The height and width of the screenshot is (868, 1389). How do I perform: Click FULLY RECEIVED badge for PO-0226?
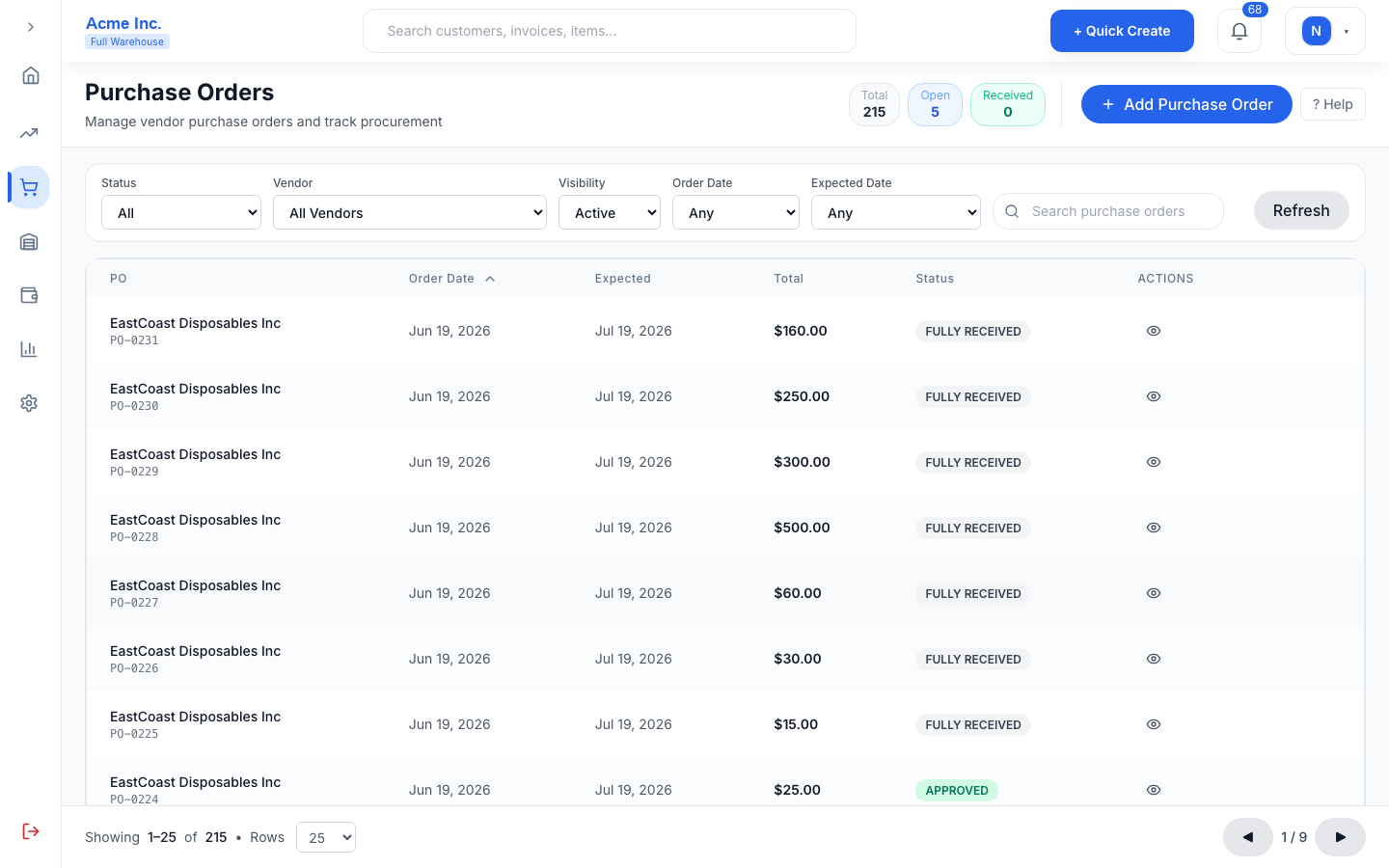(973, 659)
